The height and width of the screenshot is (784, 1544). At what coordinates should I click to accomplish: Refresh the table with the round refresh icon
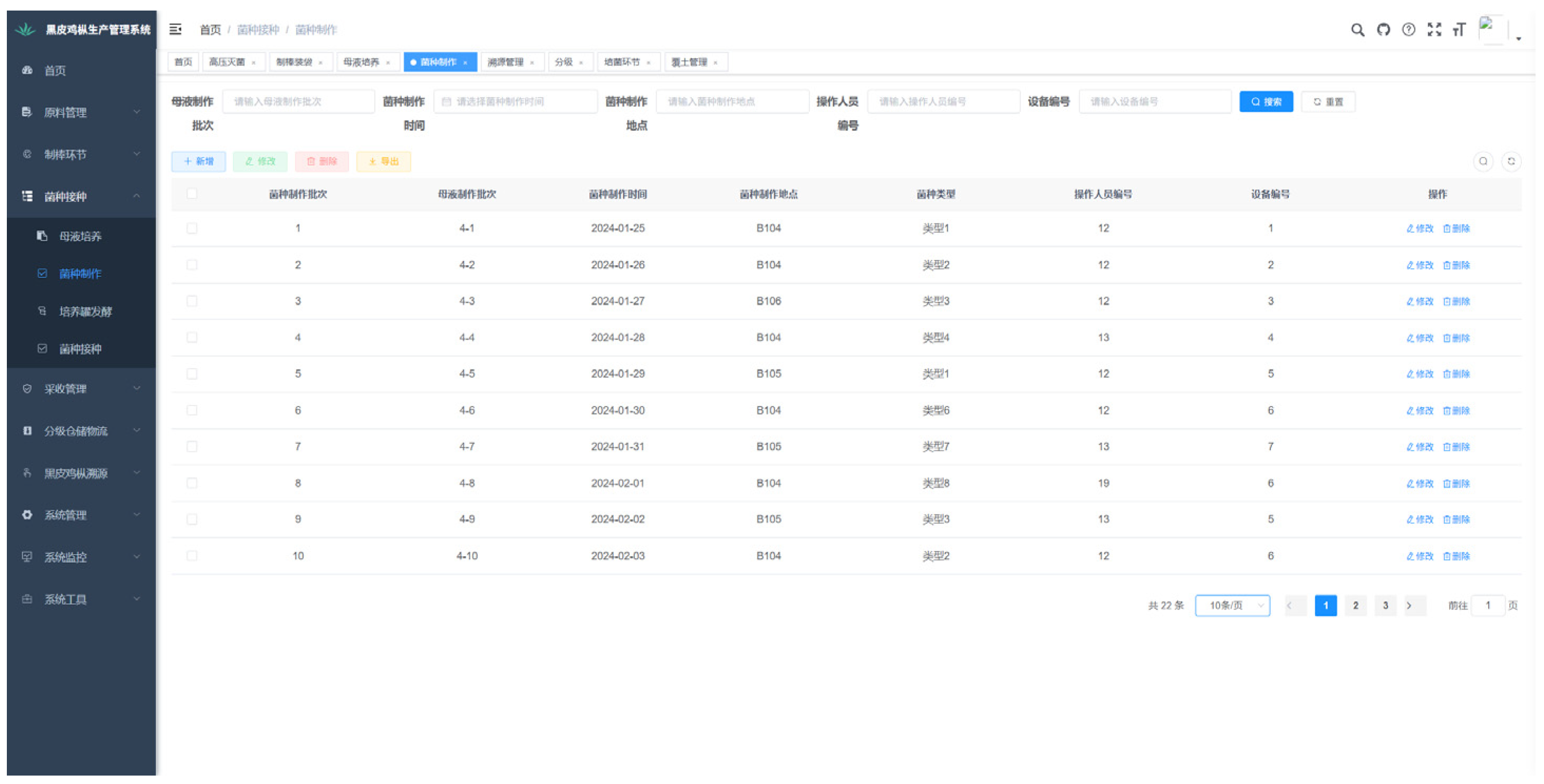tap(1511, 161)
